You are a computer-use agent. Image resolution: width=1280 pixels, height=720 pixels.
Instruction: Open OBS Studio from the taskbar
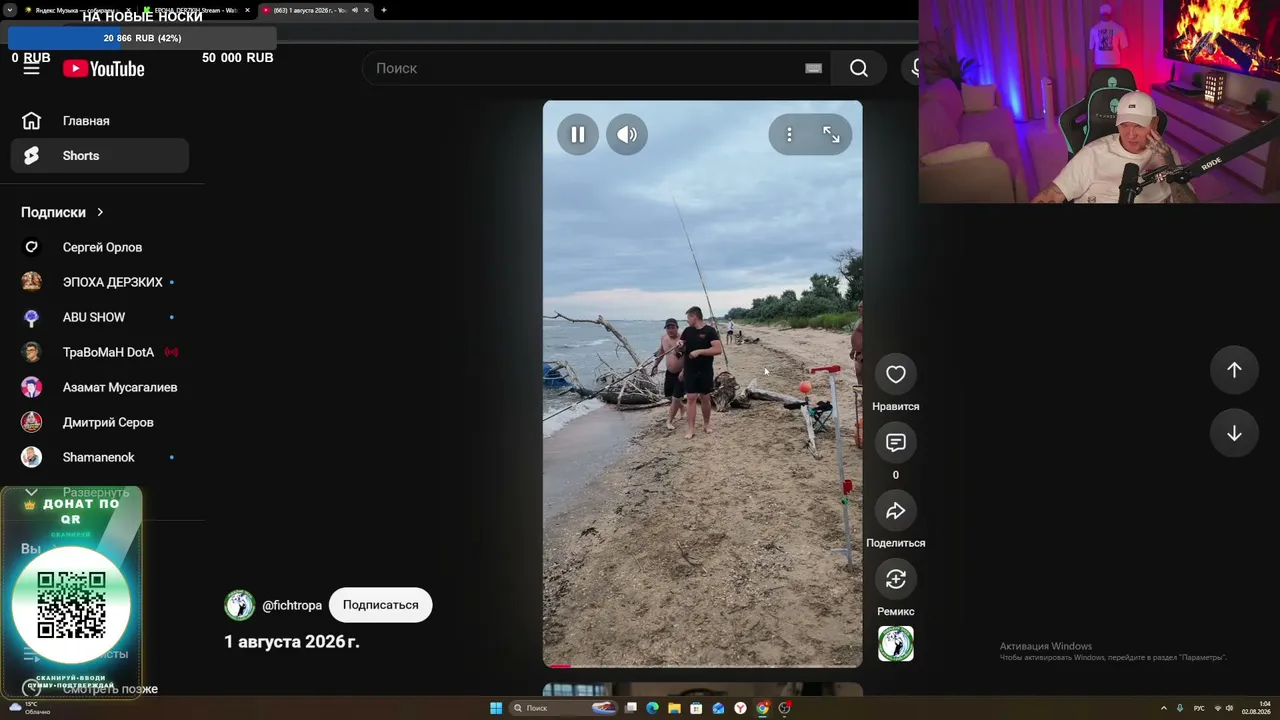pyautogui.click(x=785, y=708)
